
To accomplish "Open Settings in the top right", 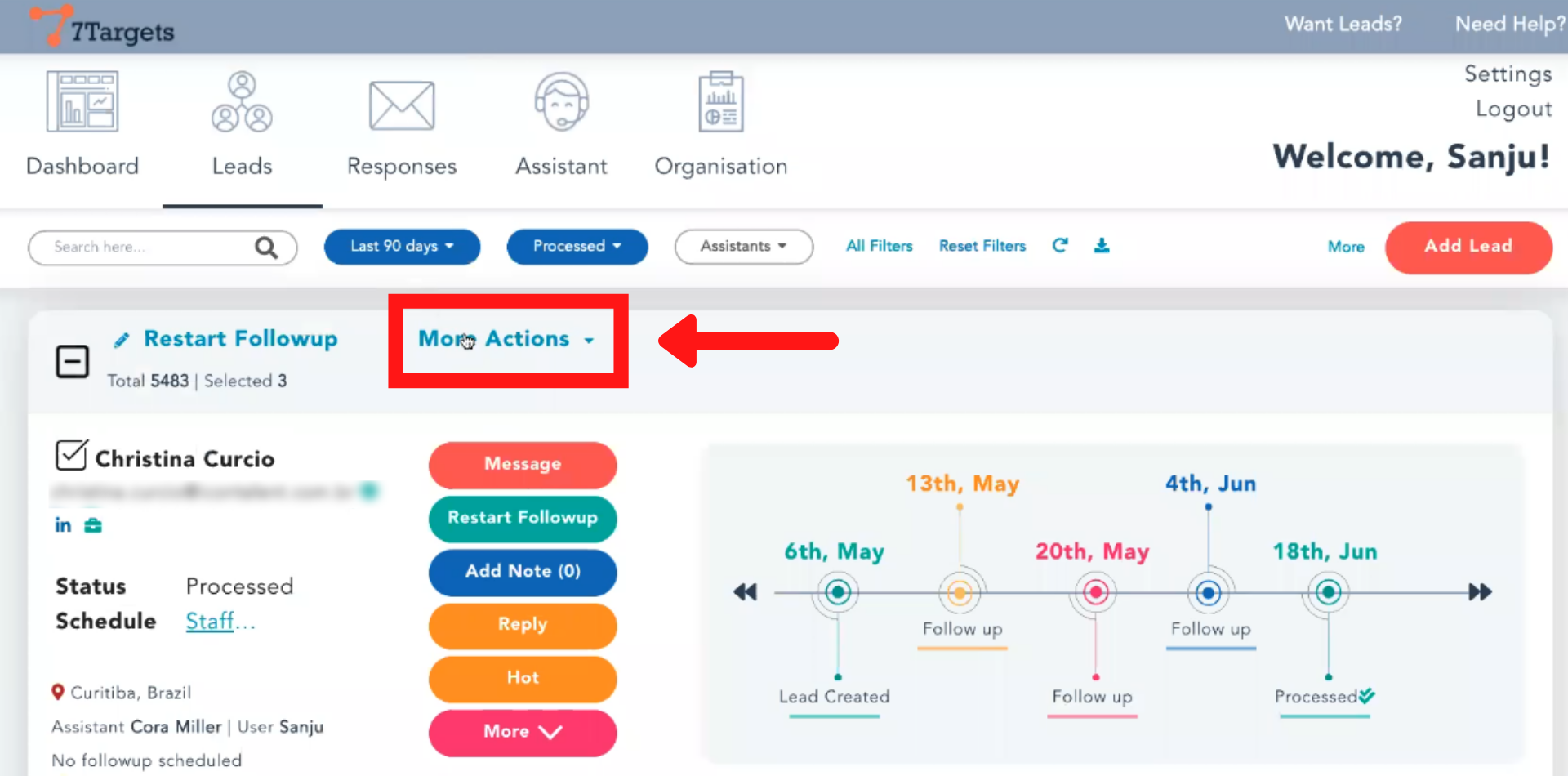I will coord(1508,74).
